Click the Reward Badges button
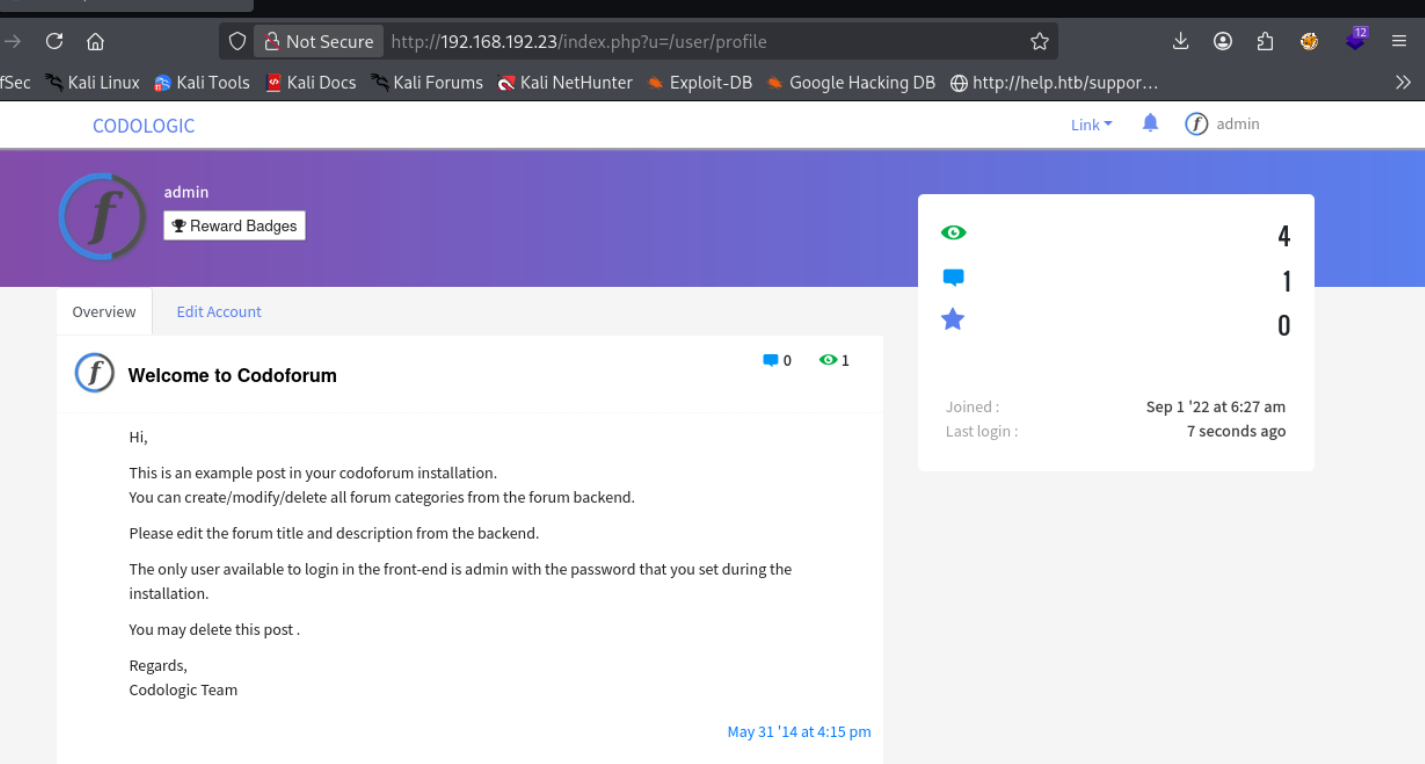The image size is (1425, 764). pos(234,226)
